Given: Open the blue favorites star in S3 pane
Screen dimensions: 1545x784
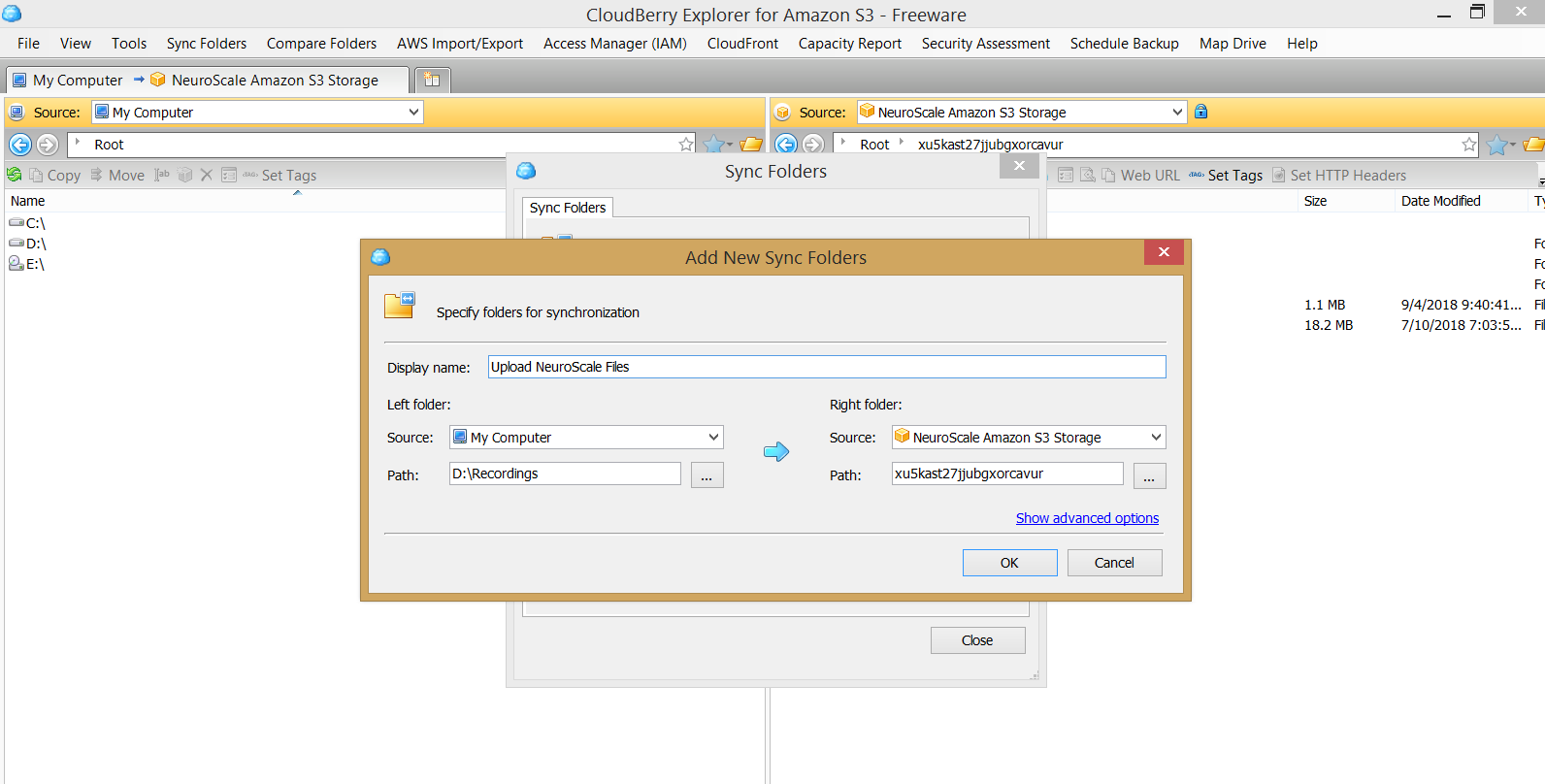Looking at the screenshot, I should (x=1499, y=145).
